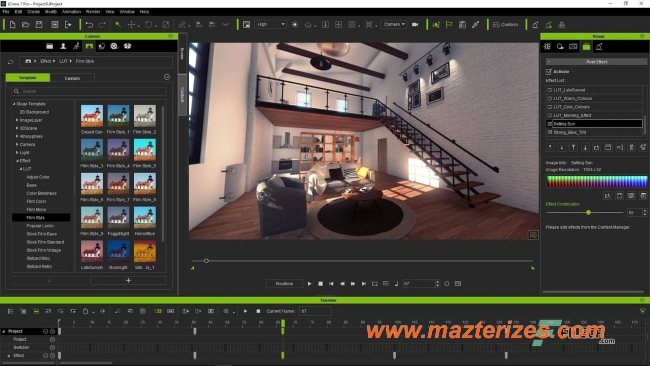Viewport: 650px width, 366px height.
Task: Open the Animation menu
Action: [71, 12]
